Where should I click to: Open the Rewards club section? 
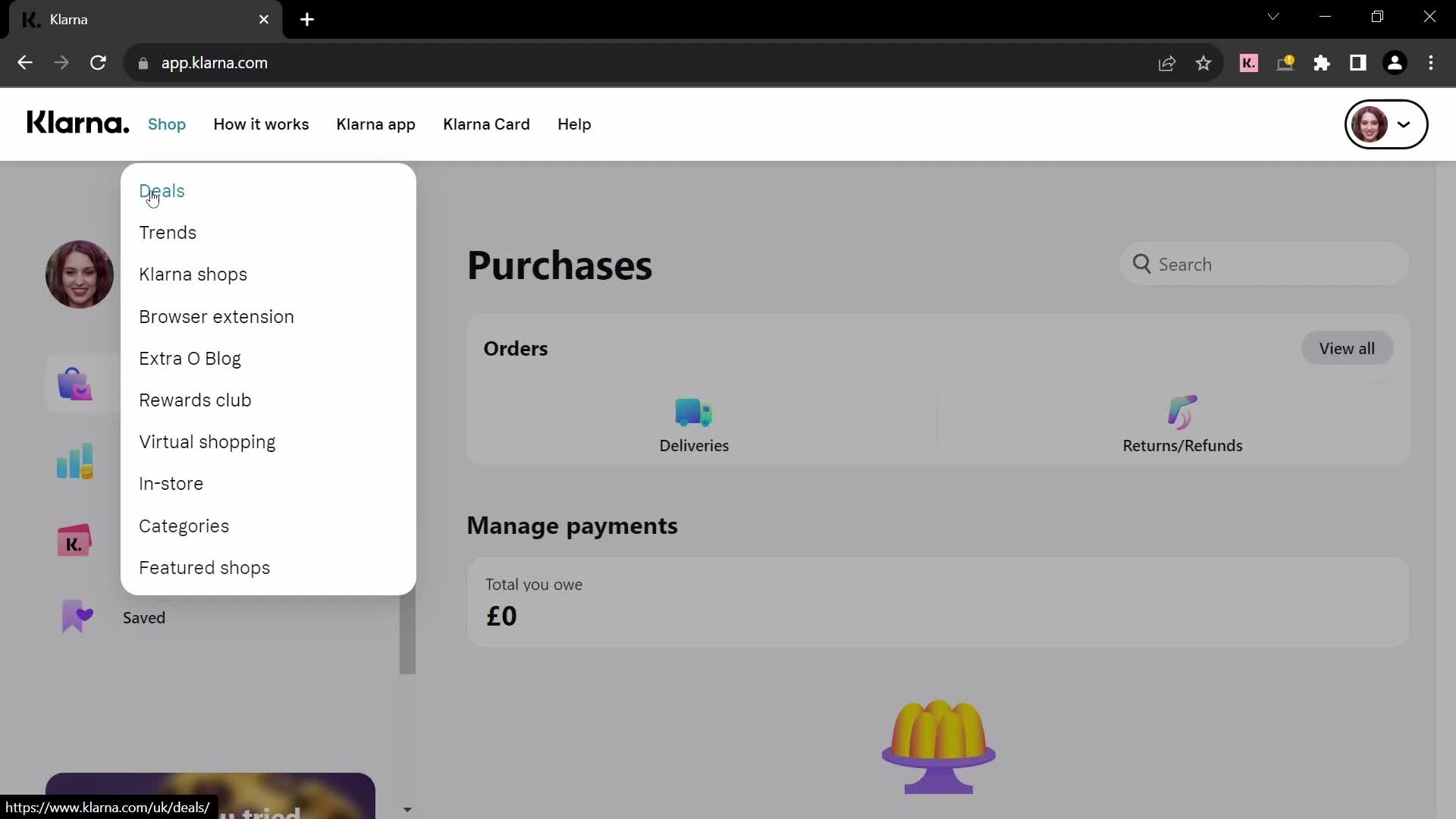tap(195, 400)
